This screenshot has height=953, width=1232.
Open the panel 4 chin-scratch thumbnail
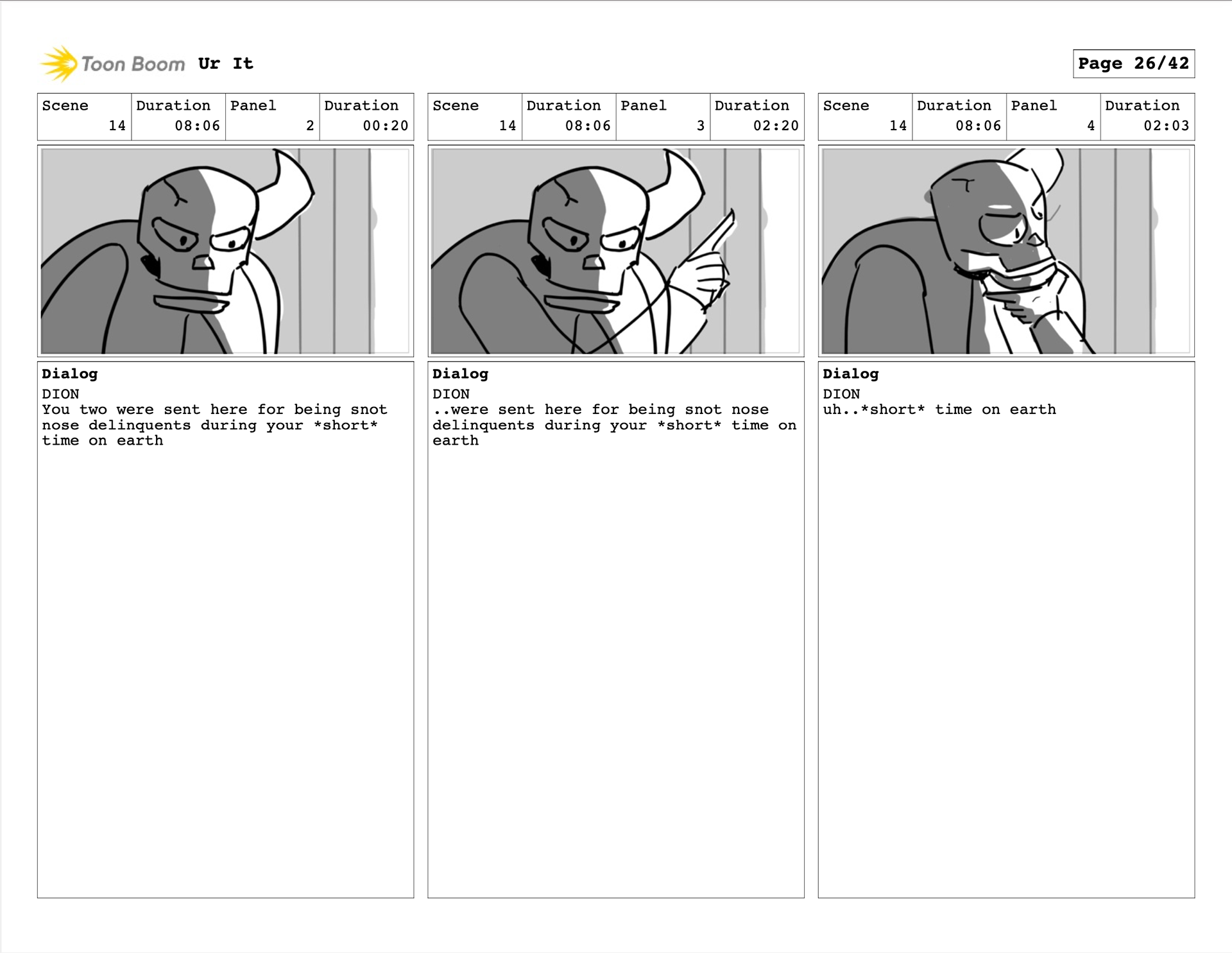click(1005, 251)
